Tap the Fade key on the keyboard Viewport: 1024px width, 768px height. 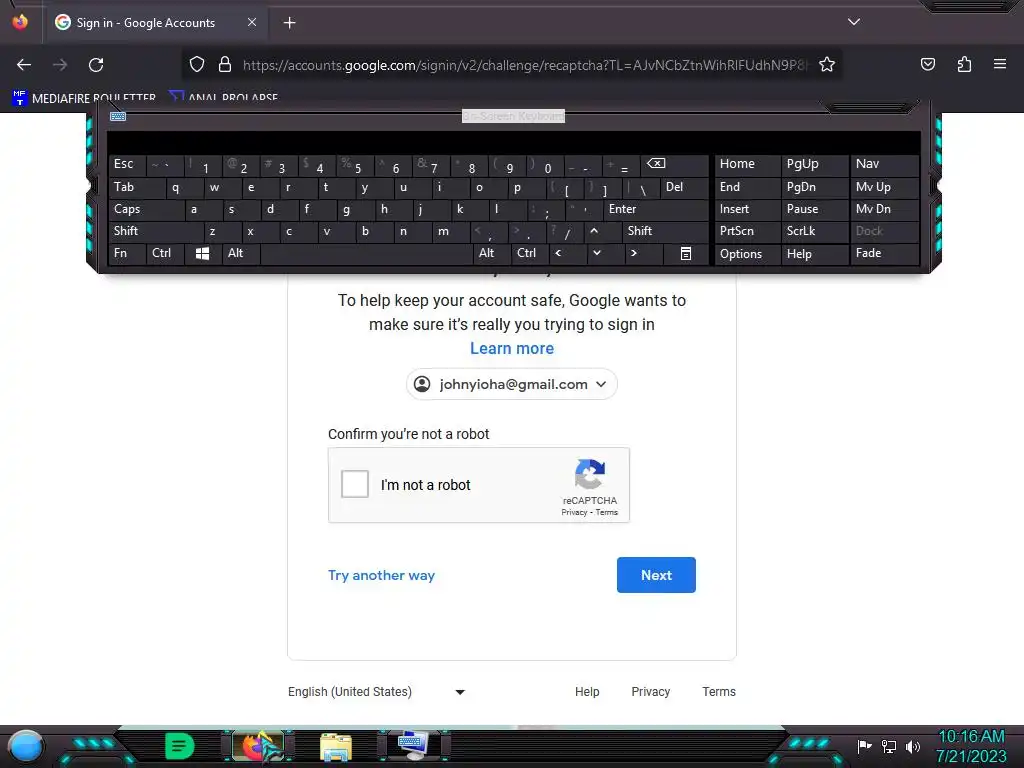884,253
